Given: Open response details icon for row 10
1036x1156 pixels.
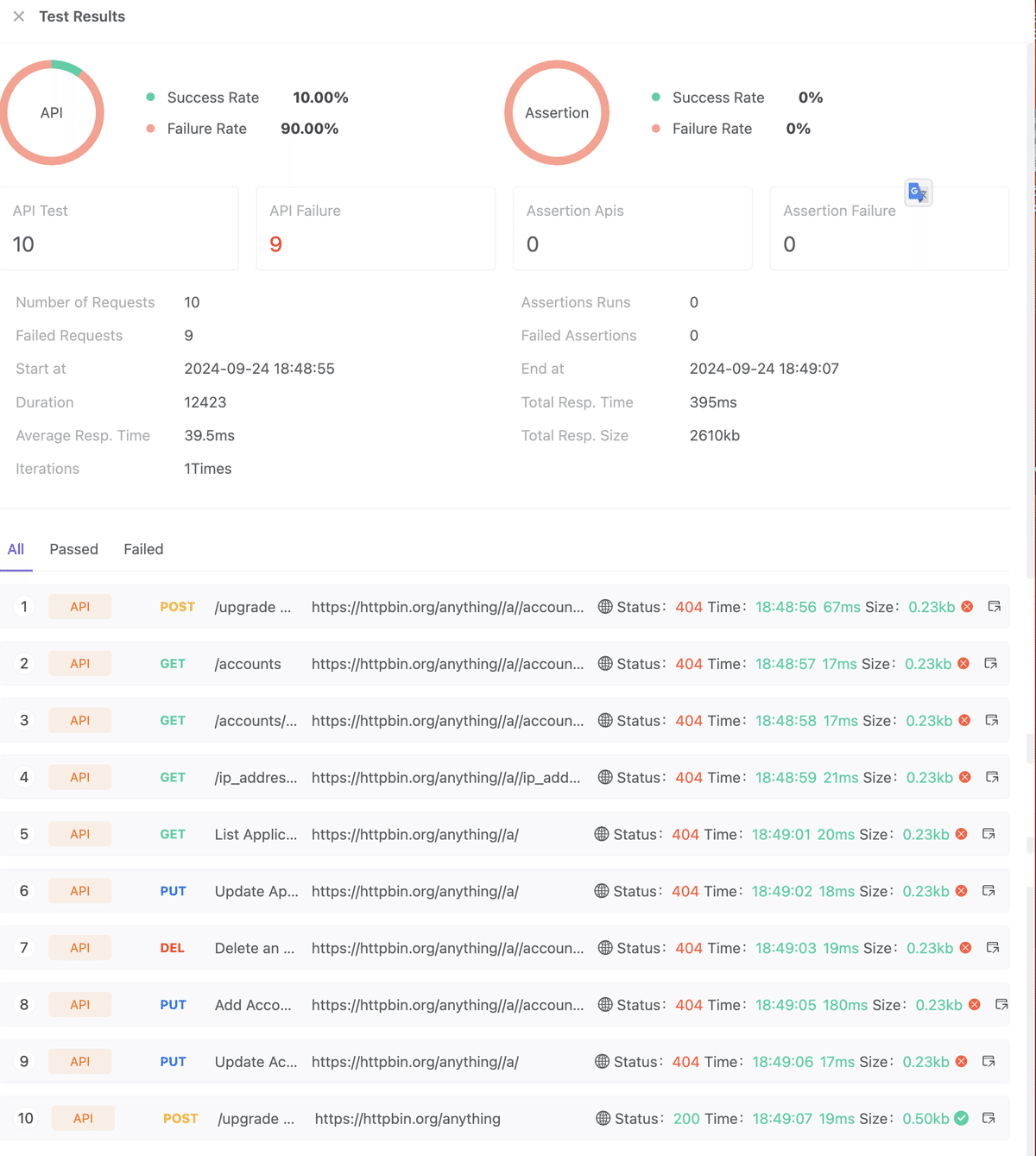Looking at the screenshot, I should [x=989, y=1118].
